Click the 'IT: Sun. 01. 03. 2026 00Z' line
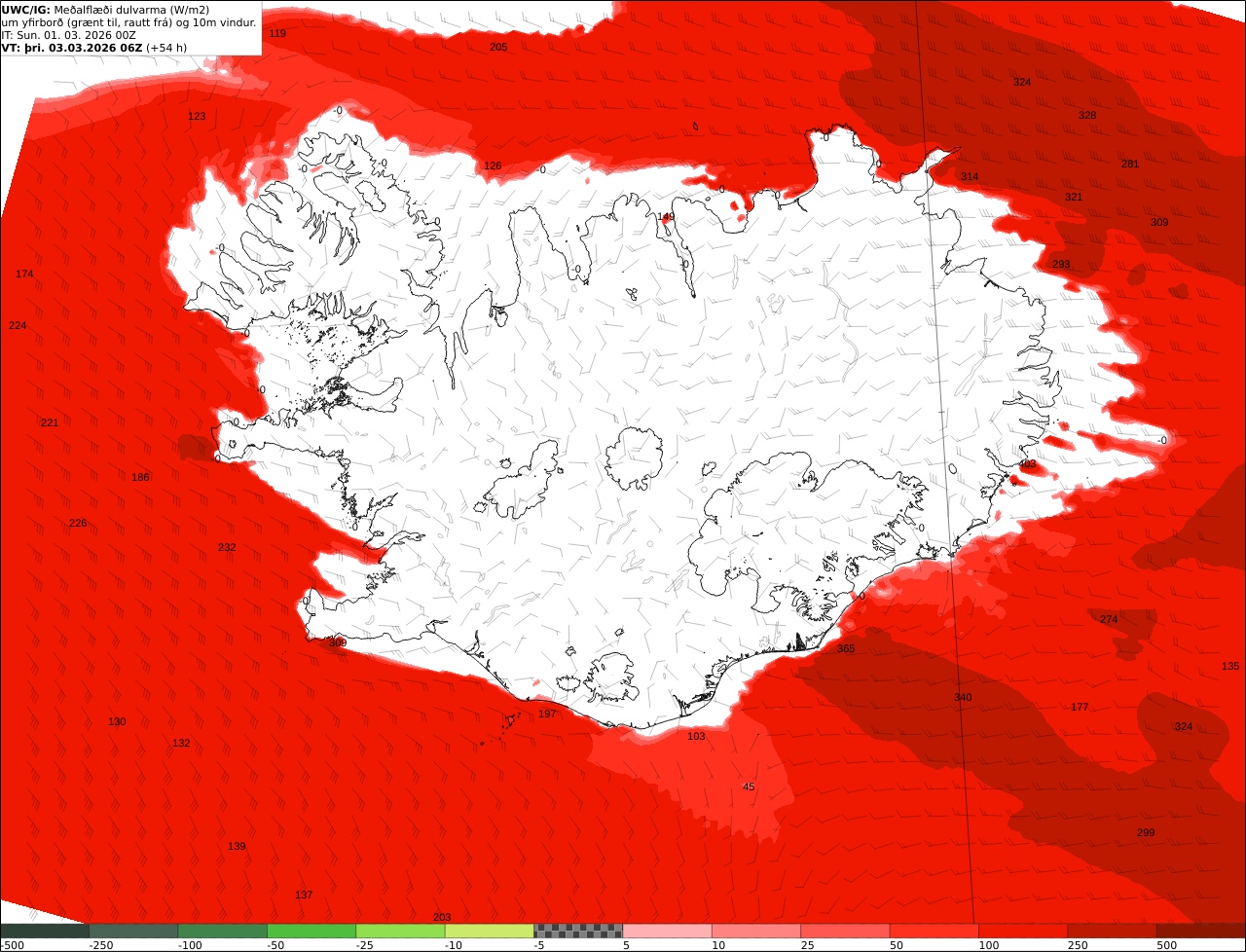This screenshot has width=1246, height=952. coord(69,35)
